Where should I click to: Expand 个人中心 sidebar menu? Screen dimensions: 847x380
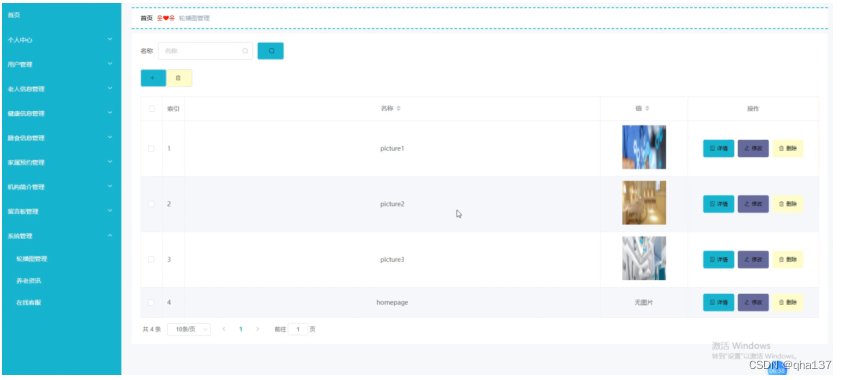(x=61, y=40)
